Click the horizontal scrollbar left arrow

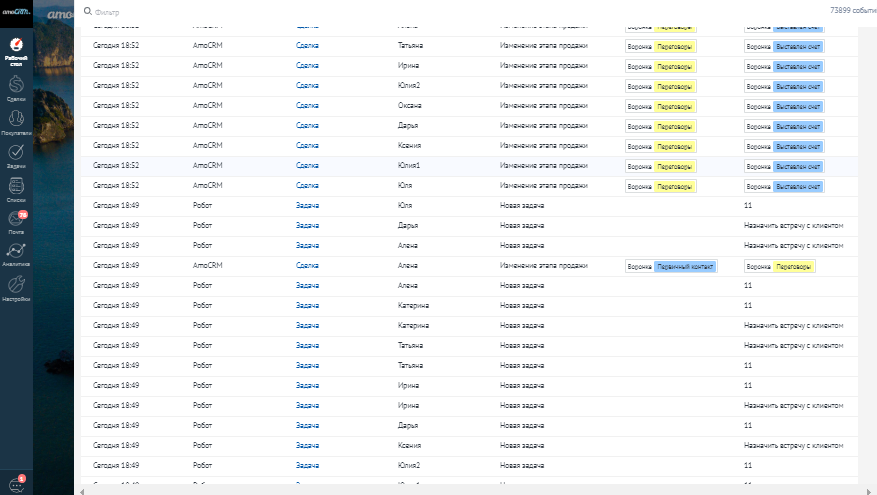click(x=81, y=491)
